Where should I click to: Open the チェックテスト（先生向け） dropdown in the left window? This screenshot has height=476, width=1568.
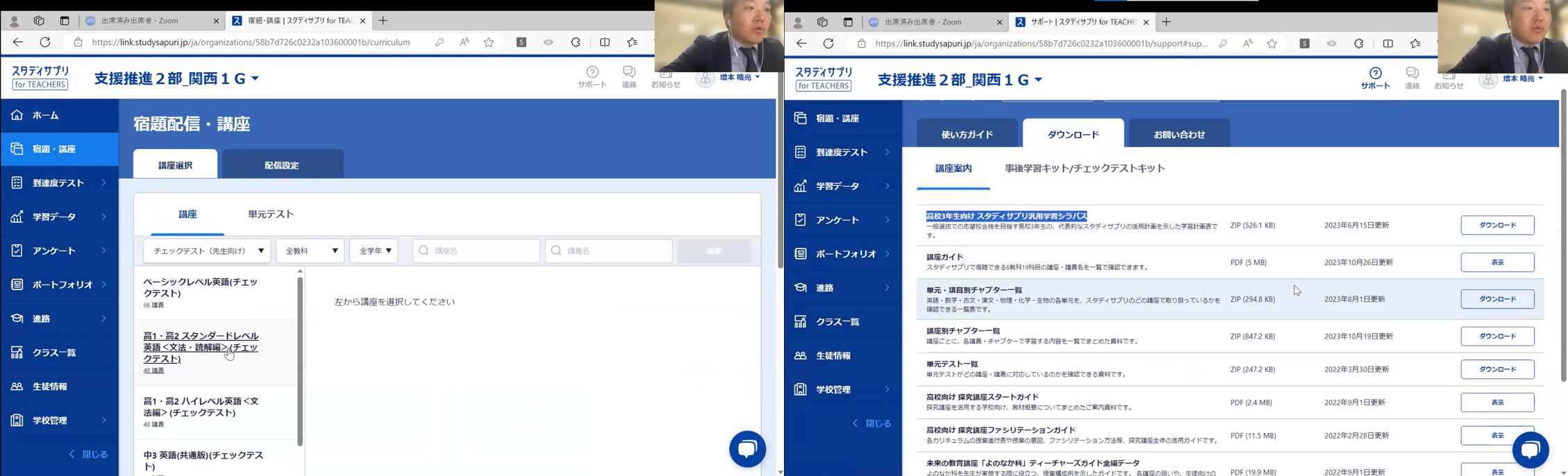[208, 250]
